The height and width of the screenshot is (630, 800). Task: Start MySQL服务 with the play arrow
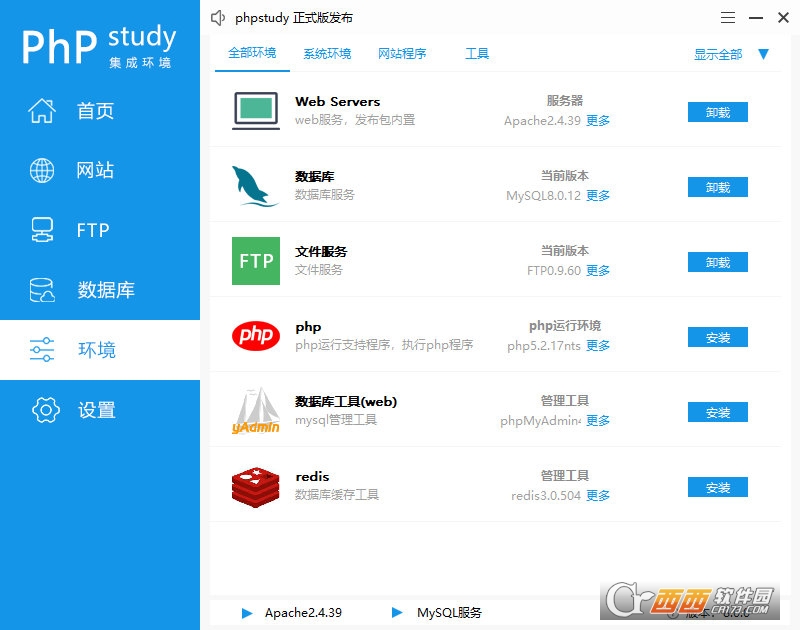pos(397,612)
